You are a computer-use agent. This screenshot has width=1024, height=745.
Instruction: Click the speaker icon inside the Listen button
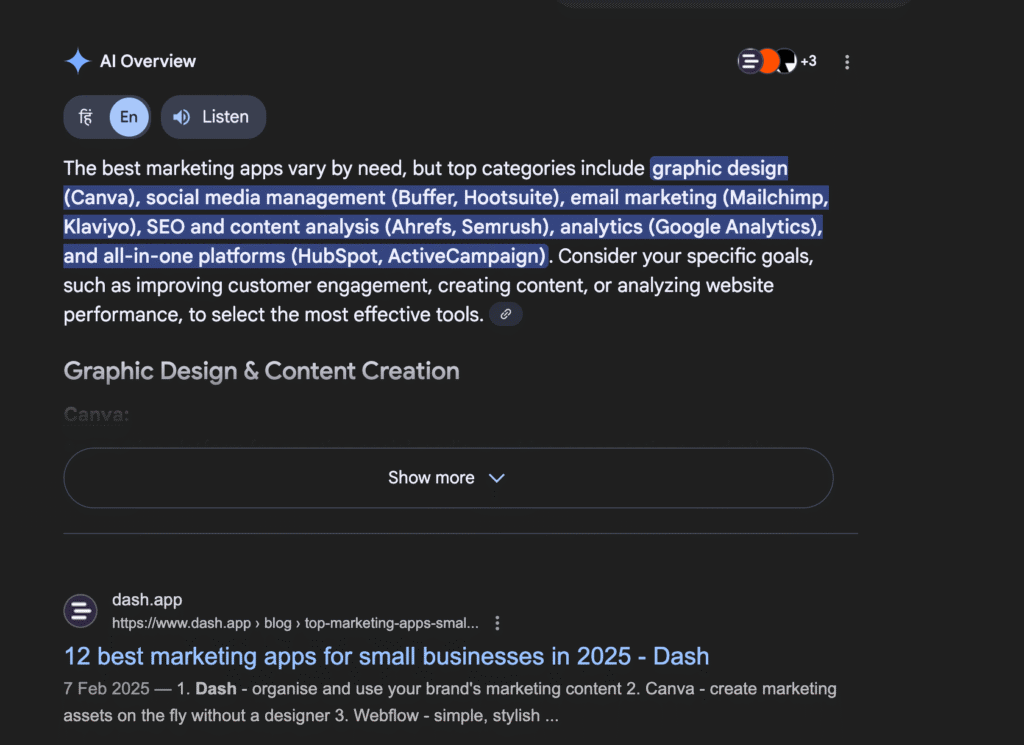tap(181, 117)
